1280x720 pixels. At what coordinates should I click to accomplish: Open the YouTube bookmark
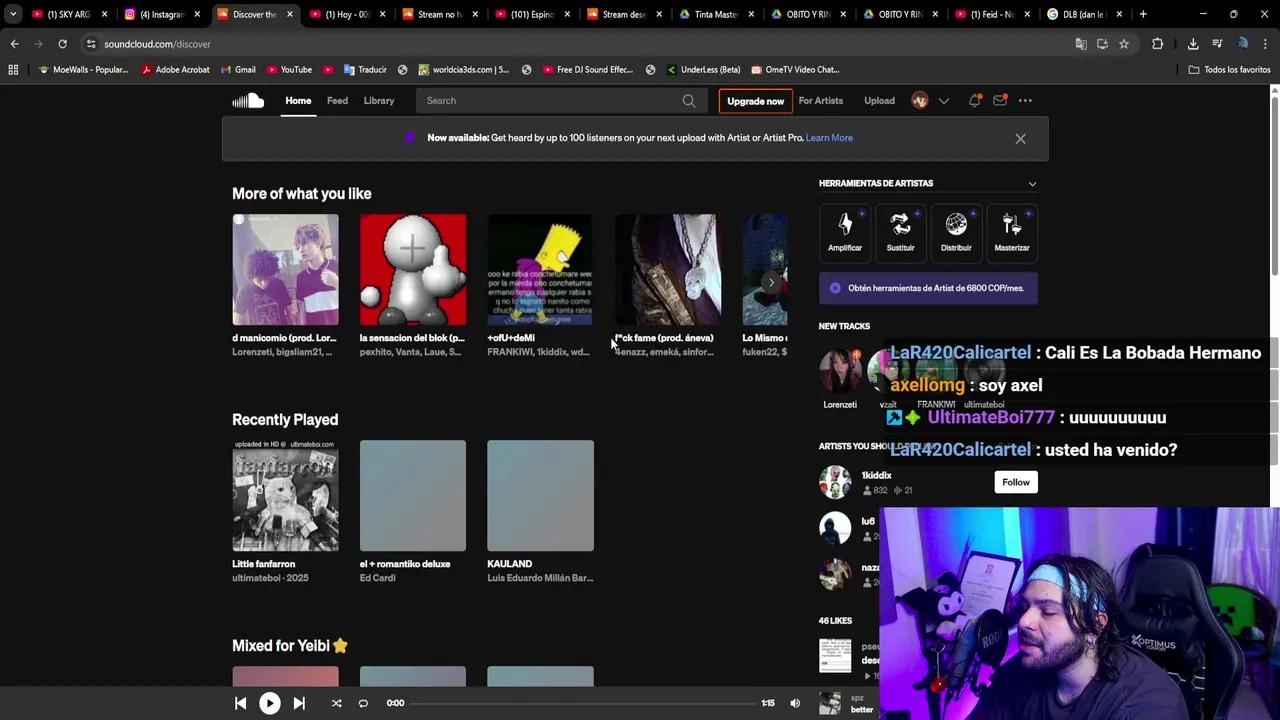click(x=289, y=70)
